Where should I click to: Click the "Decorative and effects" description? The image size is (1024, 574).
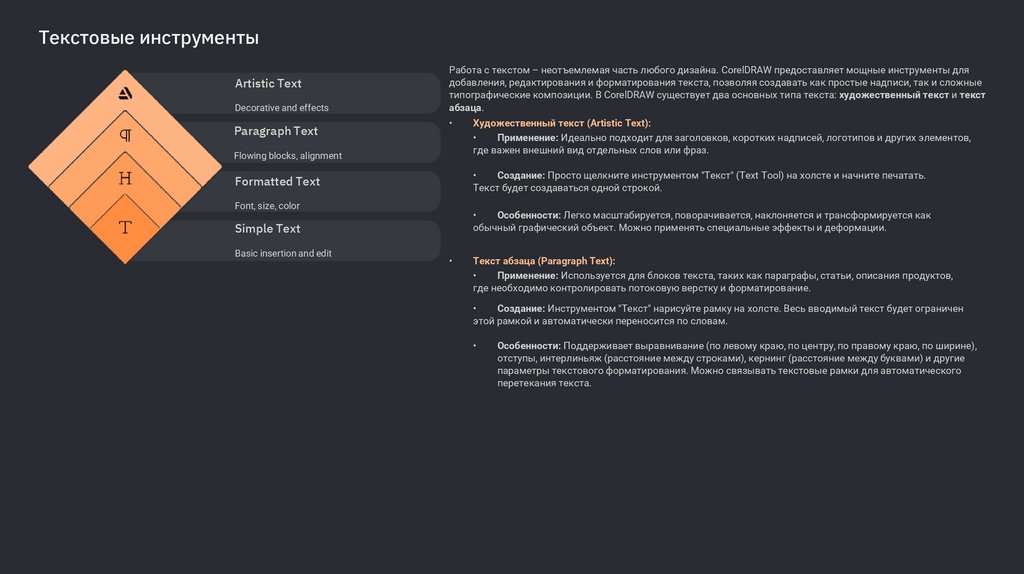pos(281,107)
